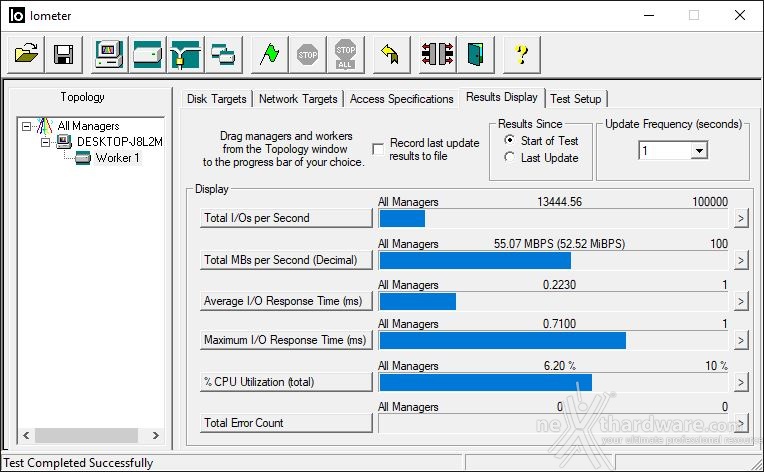Open arrow beside CPU Utilization bar
Screen dimensions: 764x472
[x=741, y=382]
